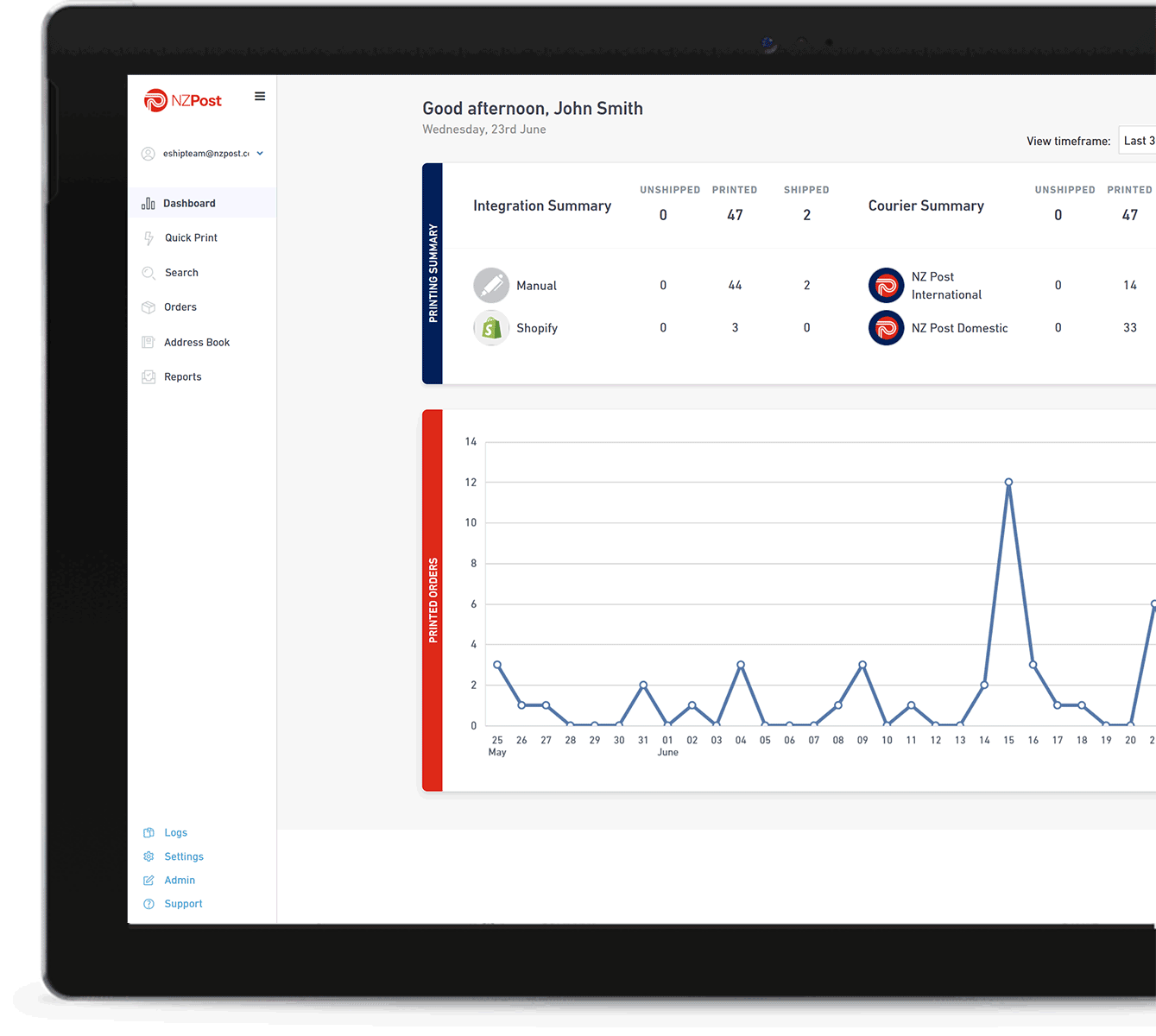
Task: Click the Support question mark icon
Action: [148, 904]
